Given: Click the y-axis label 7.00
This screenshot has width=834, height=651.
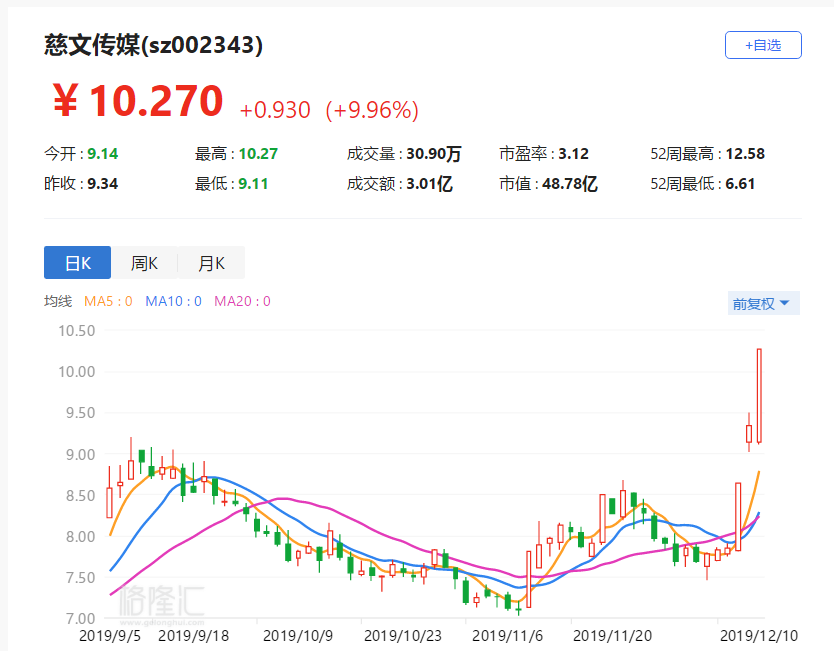Looking at the screenshot, I should [80, 619].
